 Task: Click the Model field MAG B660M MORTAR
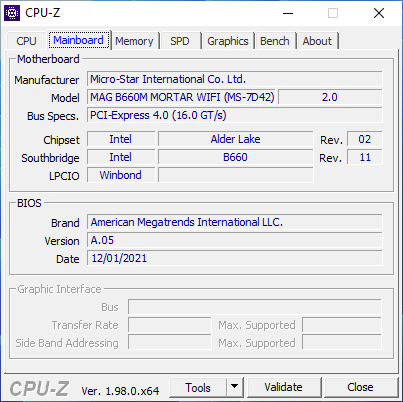coord(181,97)
